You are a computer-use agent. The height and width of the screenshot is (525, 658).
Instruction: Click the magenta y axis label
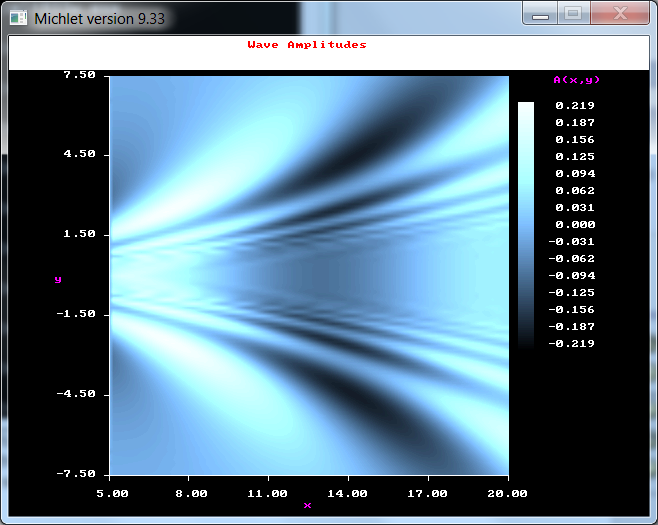58,280
